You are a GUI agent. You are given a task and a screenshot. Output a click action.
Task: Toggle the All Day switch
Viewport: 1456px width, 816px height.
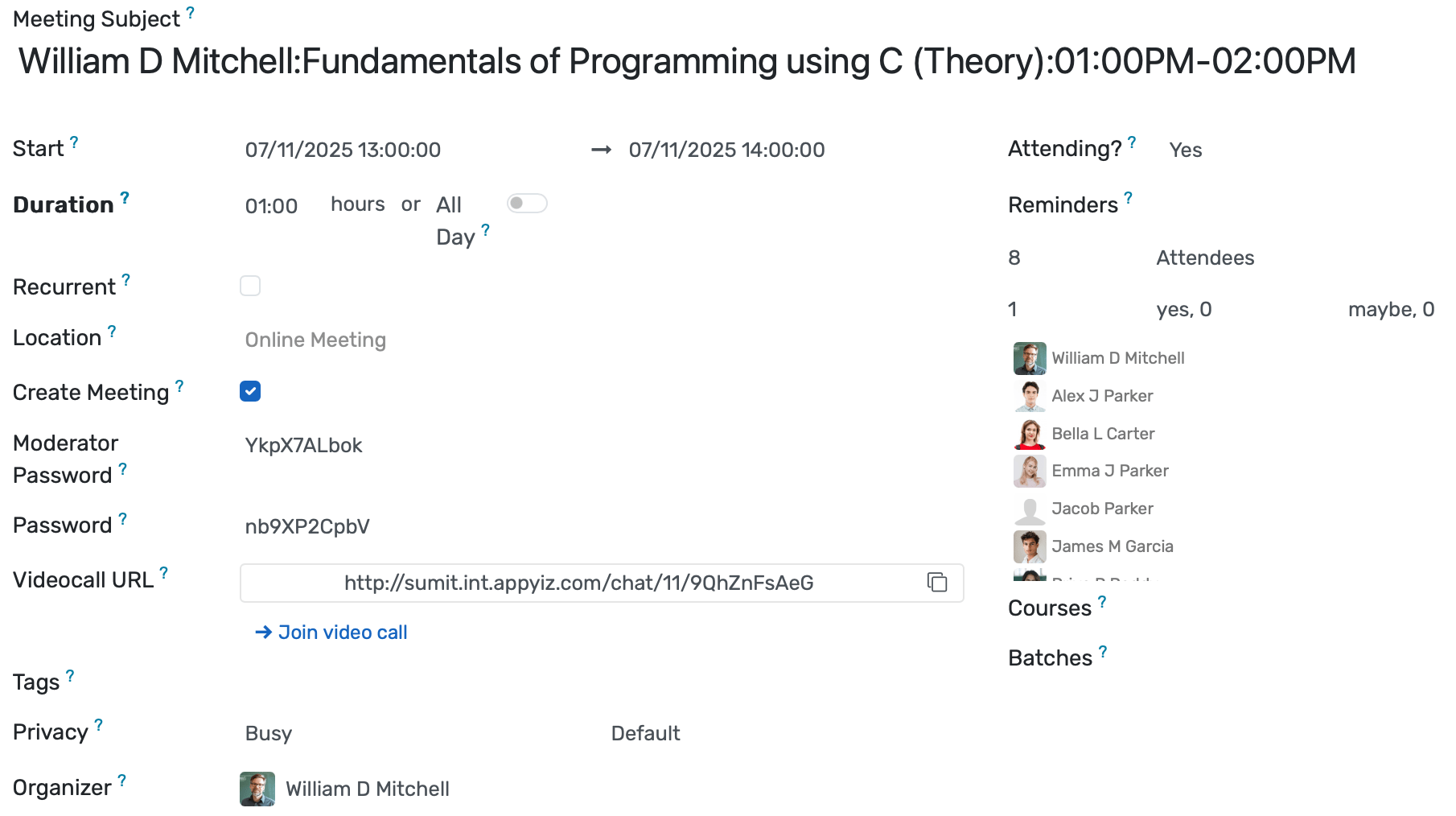coord(527,204)
